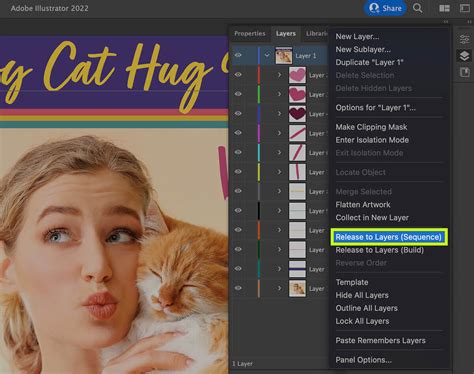The image size is (474, 374).
Task: Hide the dark maroon heart sublayer
Action: (238, 113)
